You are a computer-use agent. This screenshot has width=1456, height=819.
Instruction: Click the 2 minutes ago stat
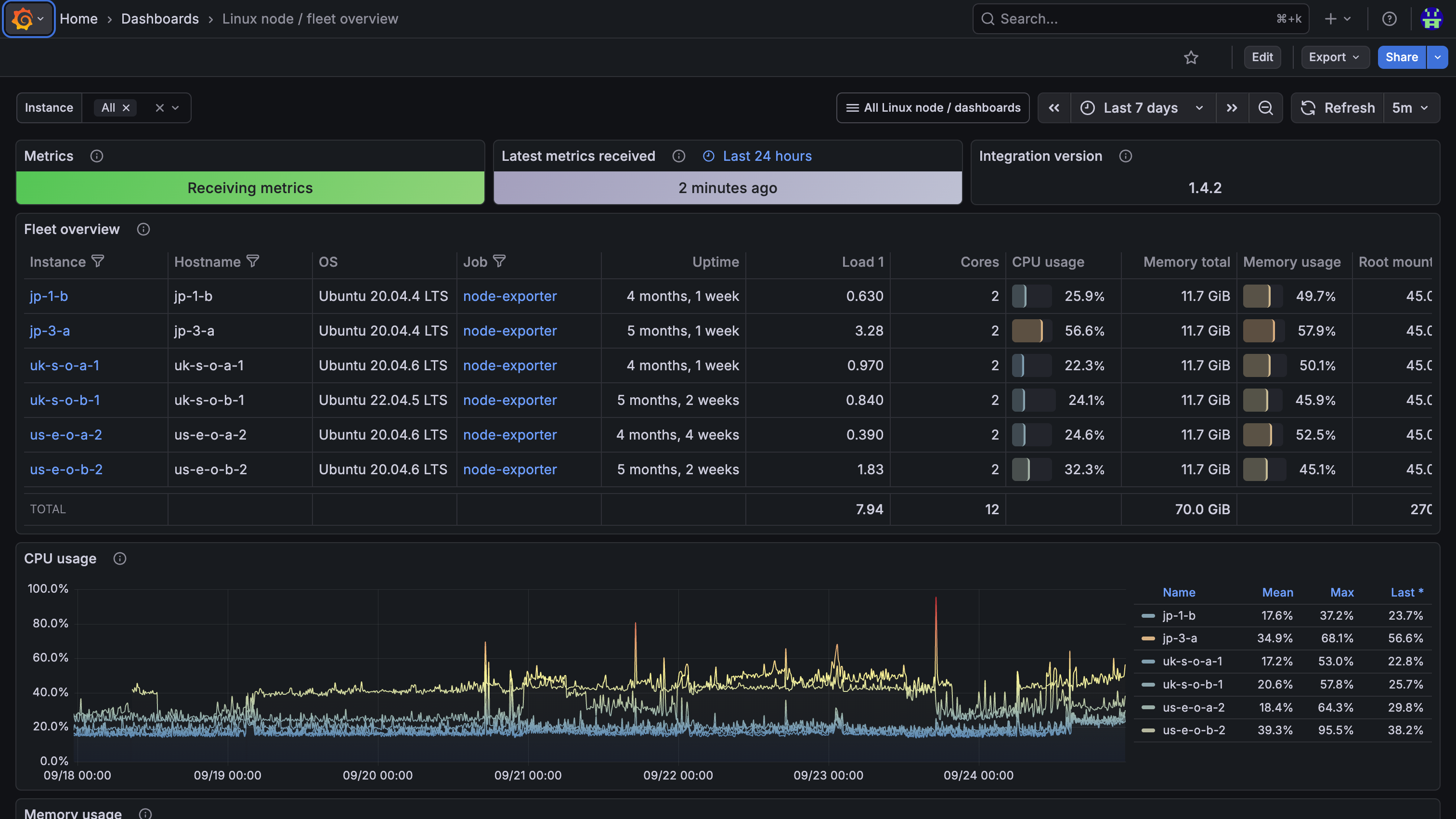click(728, 188)
